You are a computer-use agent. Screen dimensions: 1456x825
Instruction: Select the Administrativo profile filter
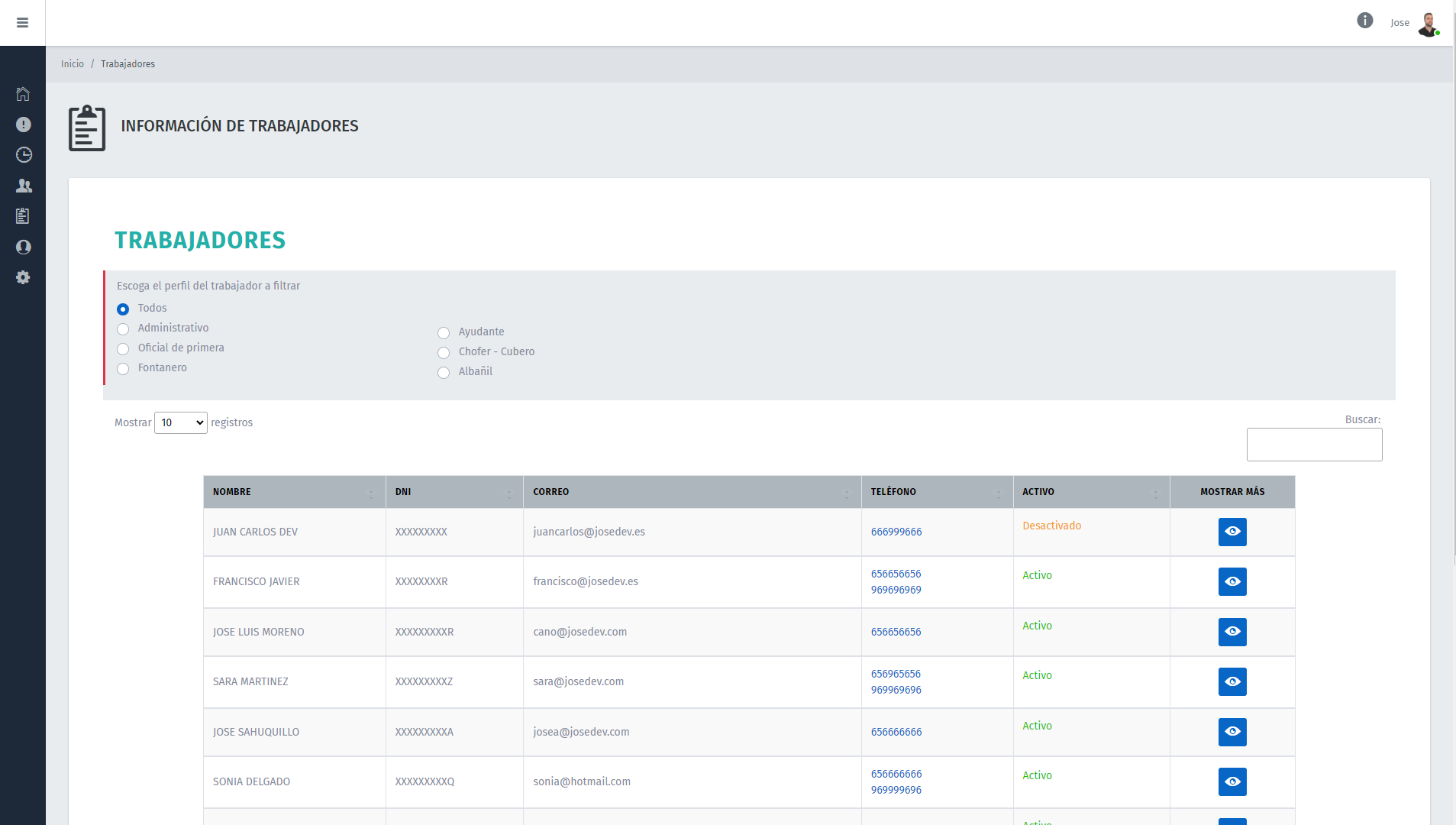click(123, 329)
